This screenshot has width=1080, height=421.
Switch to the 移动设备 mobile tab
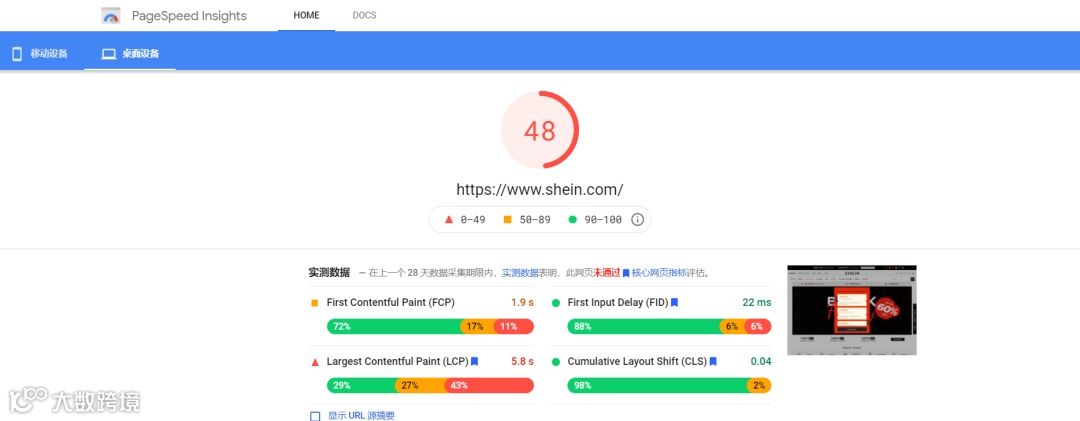[x=41, y=54]
